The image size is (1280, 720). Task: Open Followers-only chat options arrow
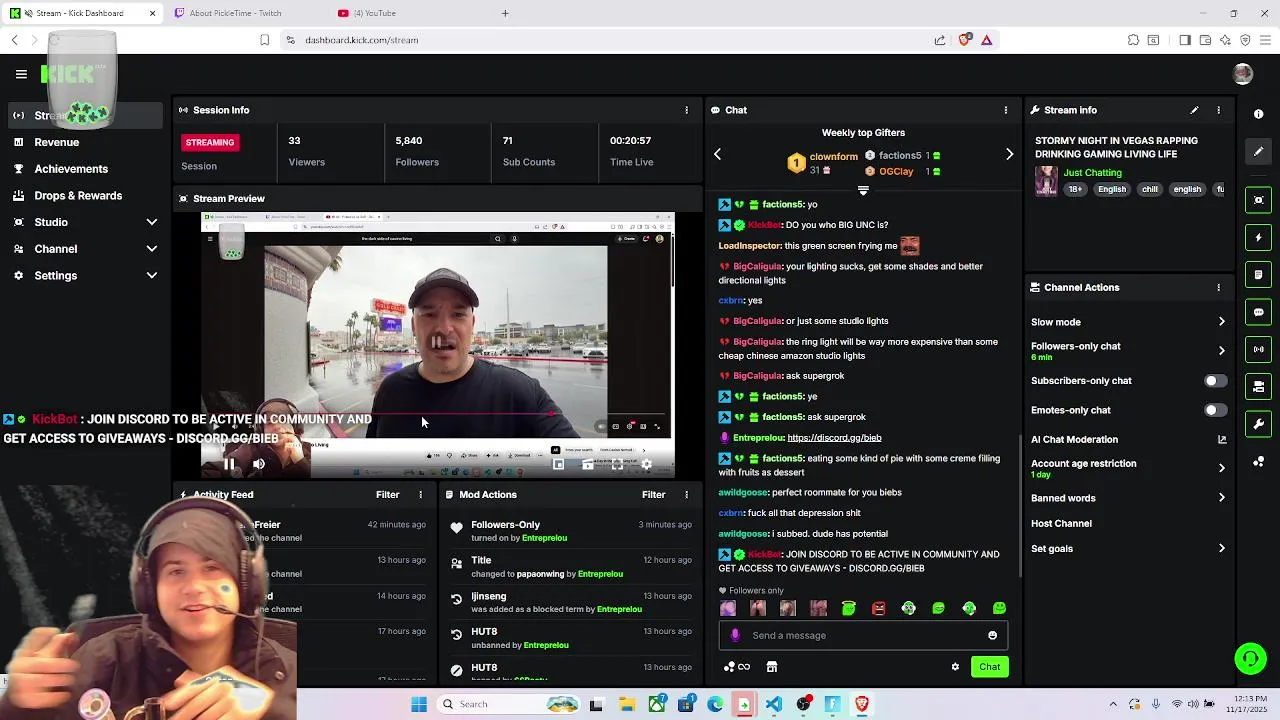pyautogui.click(x=1221, y=351)
